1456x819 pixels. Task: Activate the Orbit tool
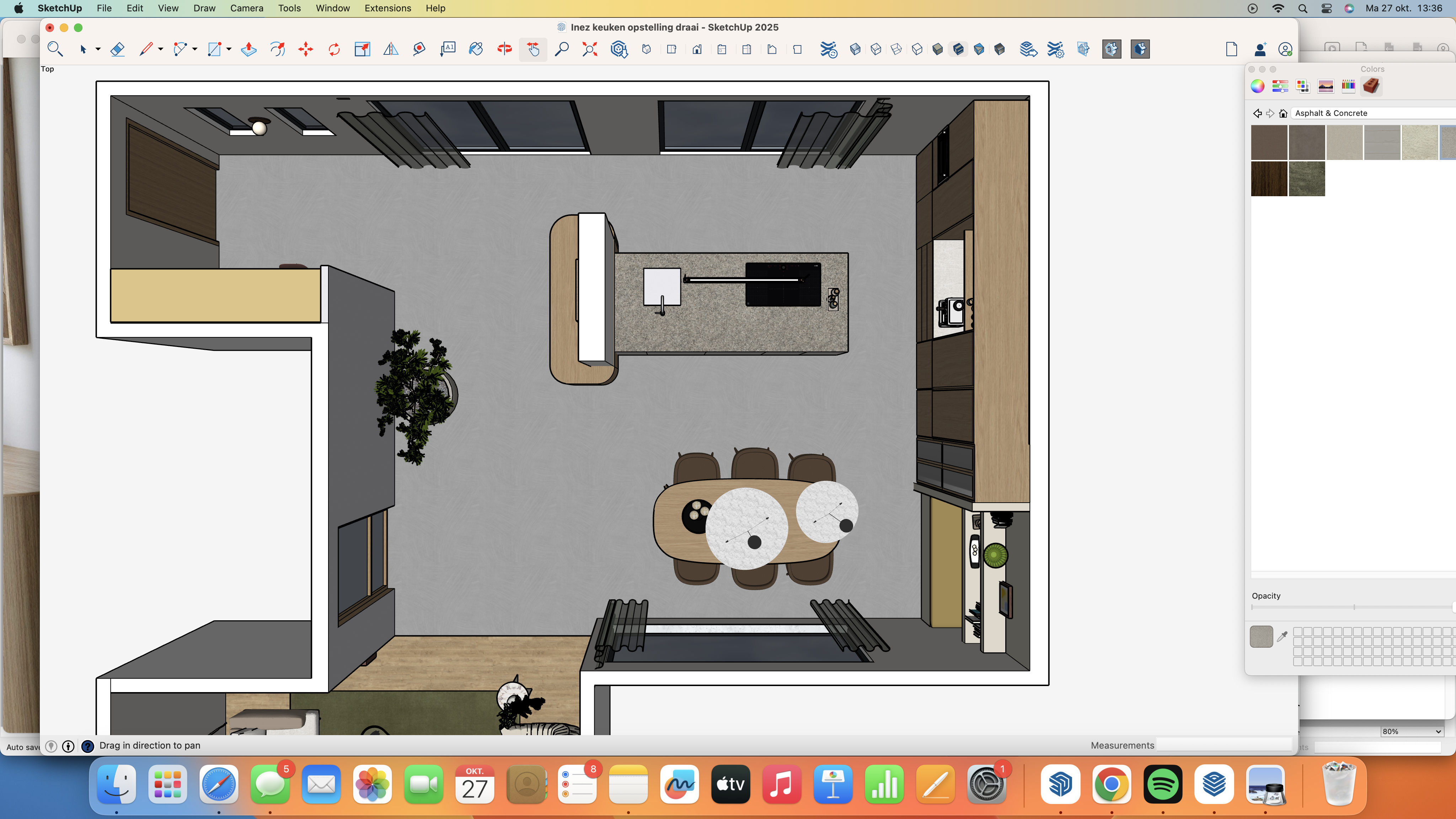tap(504, 49)
